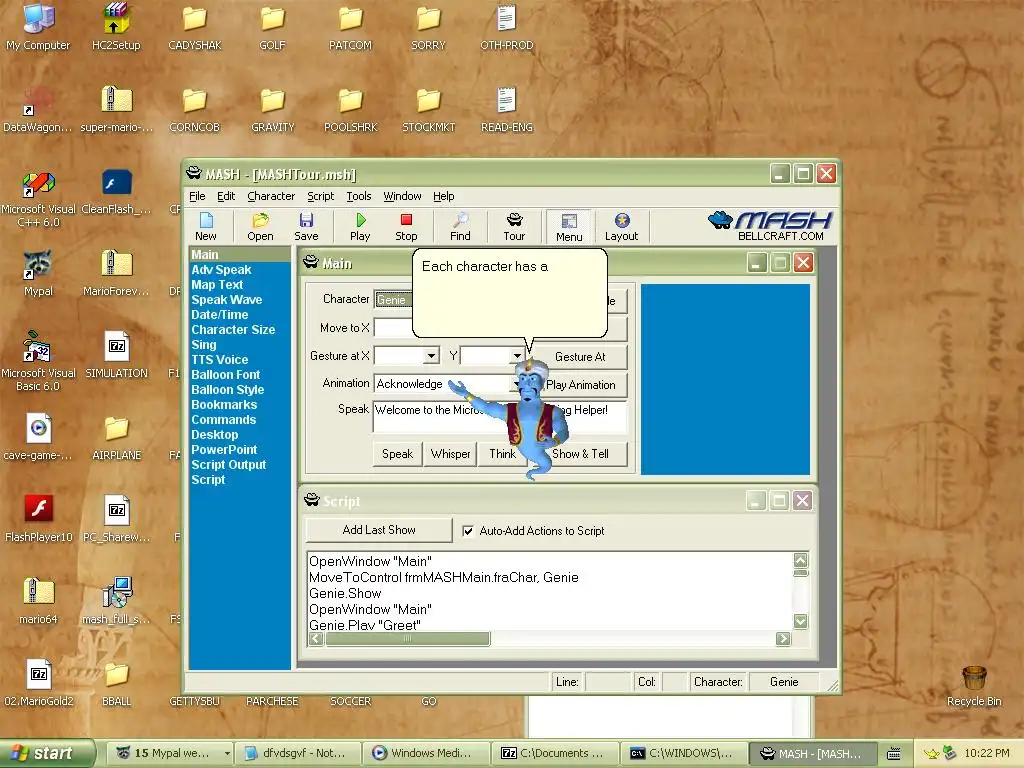Open the Layout toolbar option

pyautogui.click(x=621, y=227)
